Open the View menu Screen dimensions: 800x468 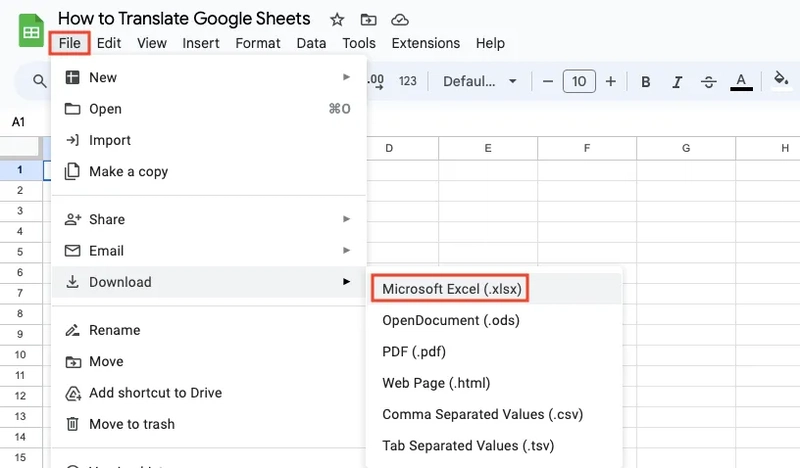(x=152, y=43)
